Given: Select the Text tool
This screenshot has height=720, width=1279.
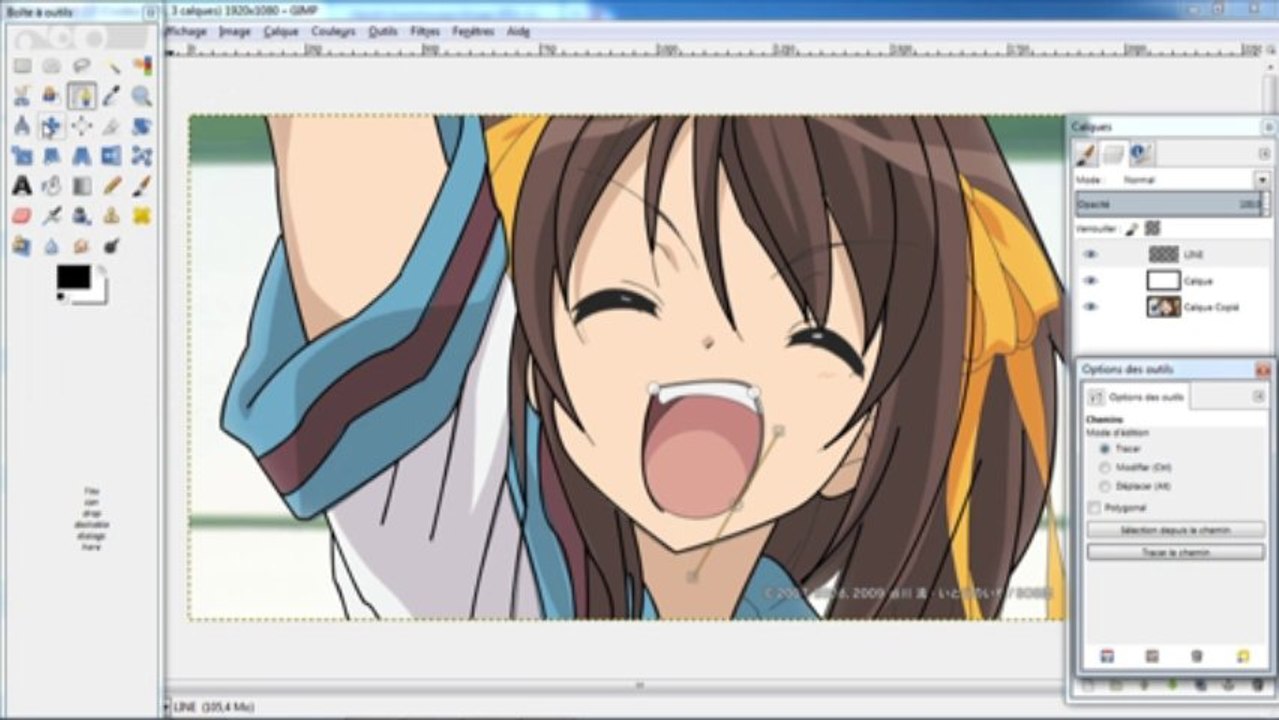Looking at the screenshot, I should click(x=22, y=186).
